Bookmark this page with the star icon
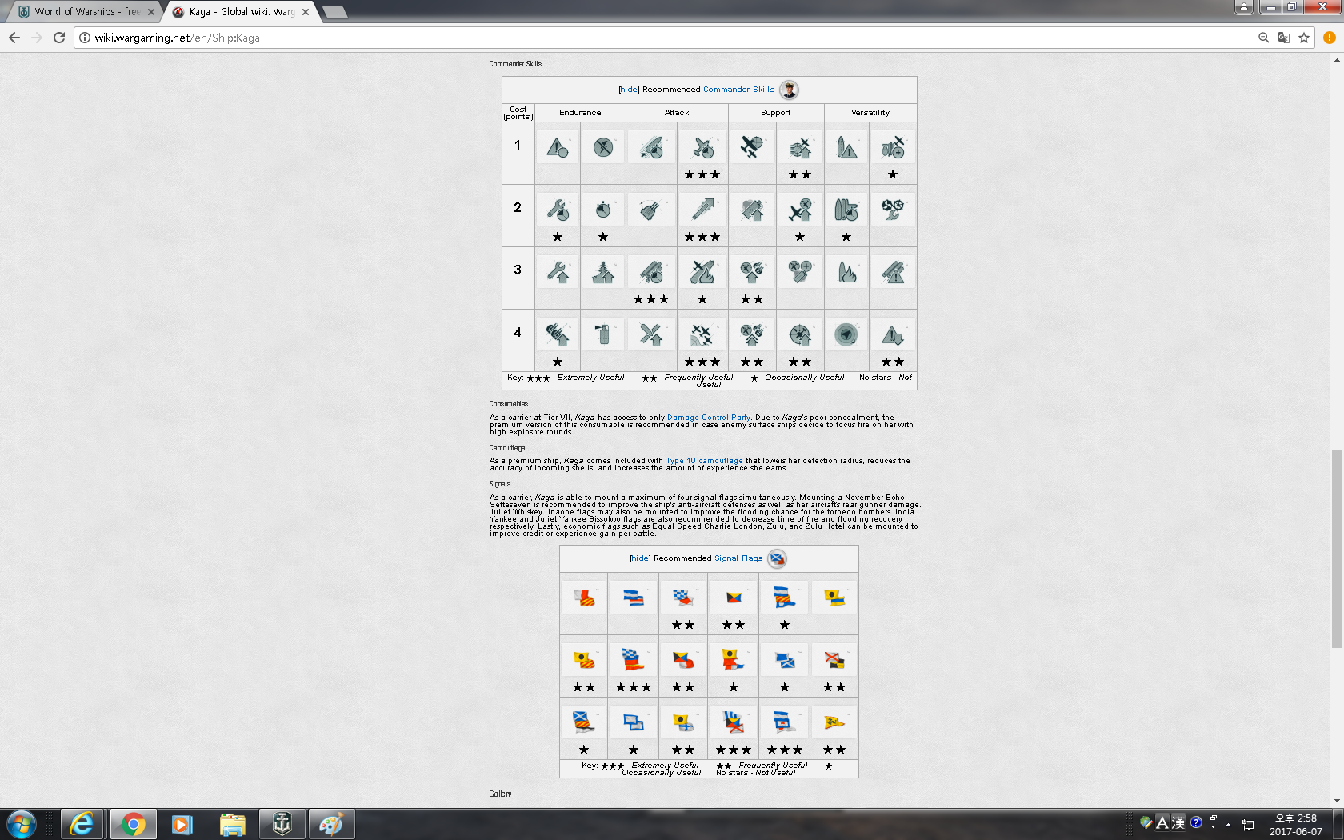1344x840 pixels. pos(1304,37)
